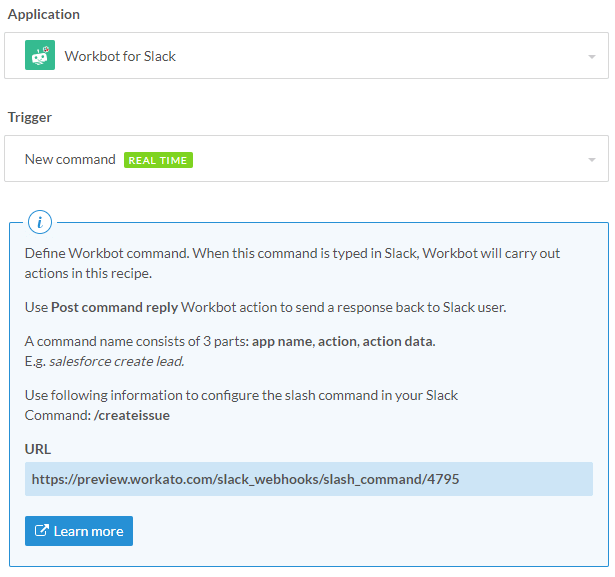Select the New command trigger text
The width and height of the screenshot is (615, 577).
[70, 159]
